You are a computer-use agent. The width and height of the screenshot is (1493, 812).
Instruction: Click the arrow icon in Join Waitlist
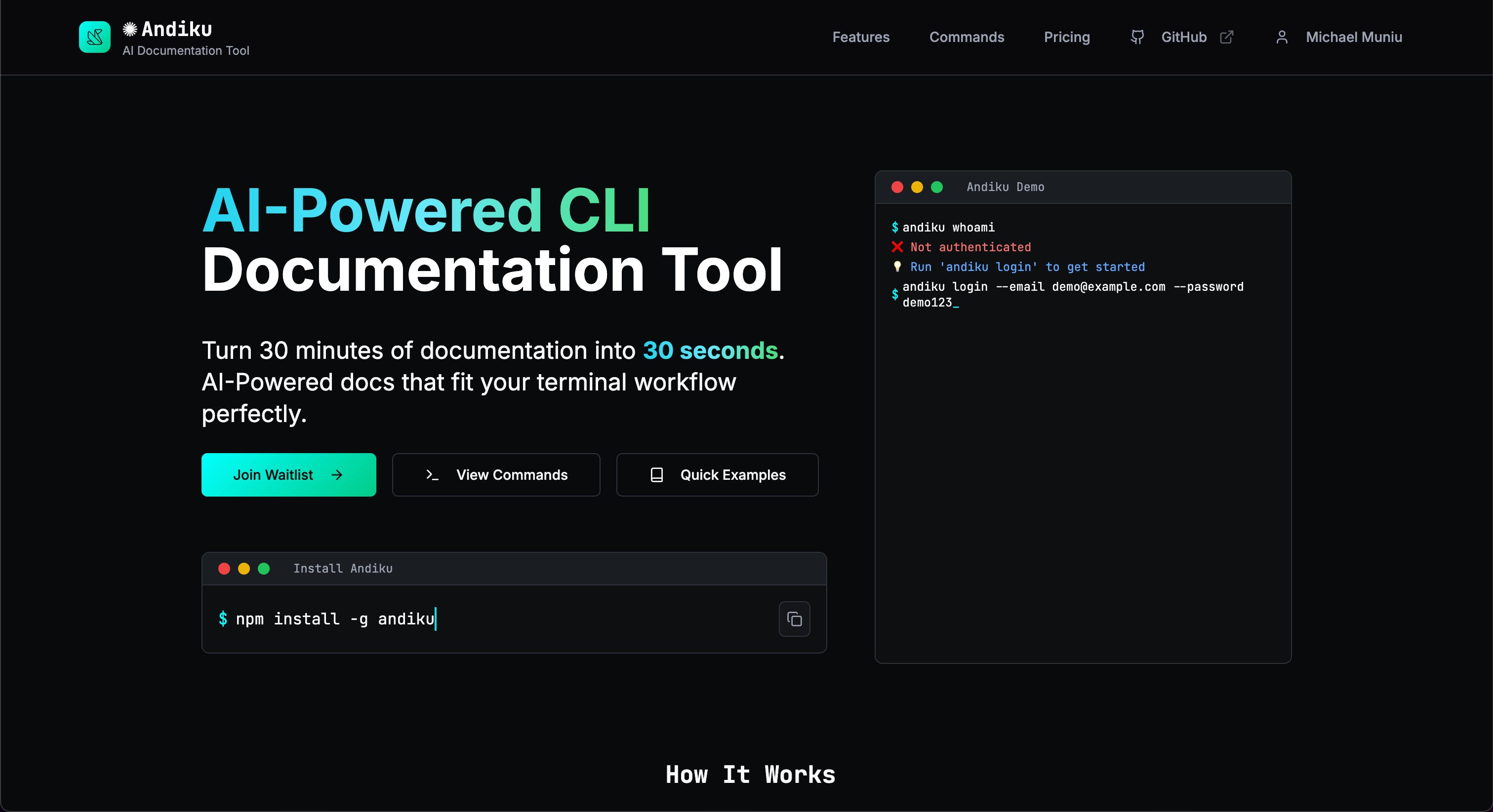[337, 475]
